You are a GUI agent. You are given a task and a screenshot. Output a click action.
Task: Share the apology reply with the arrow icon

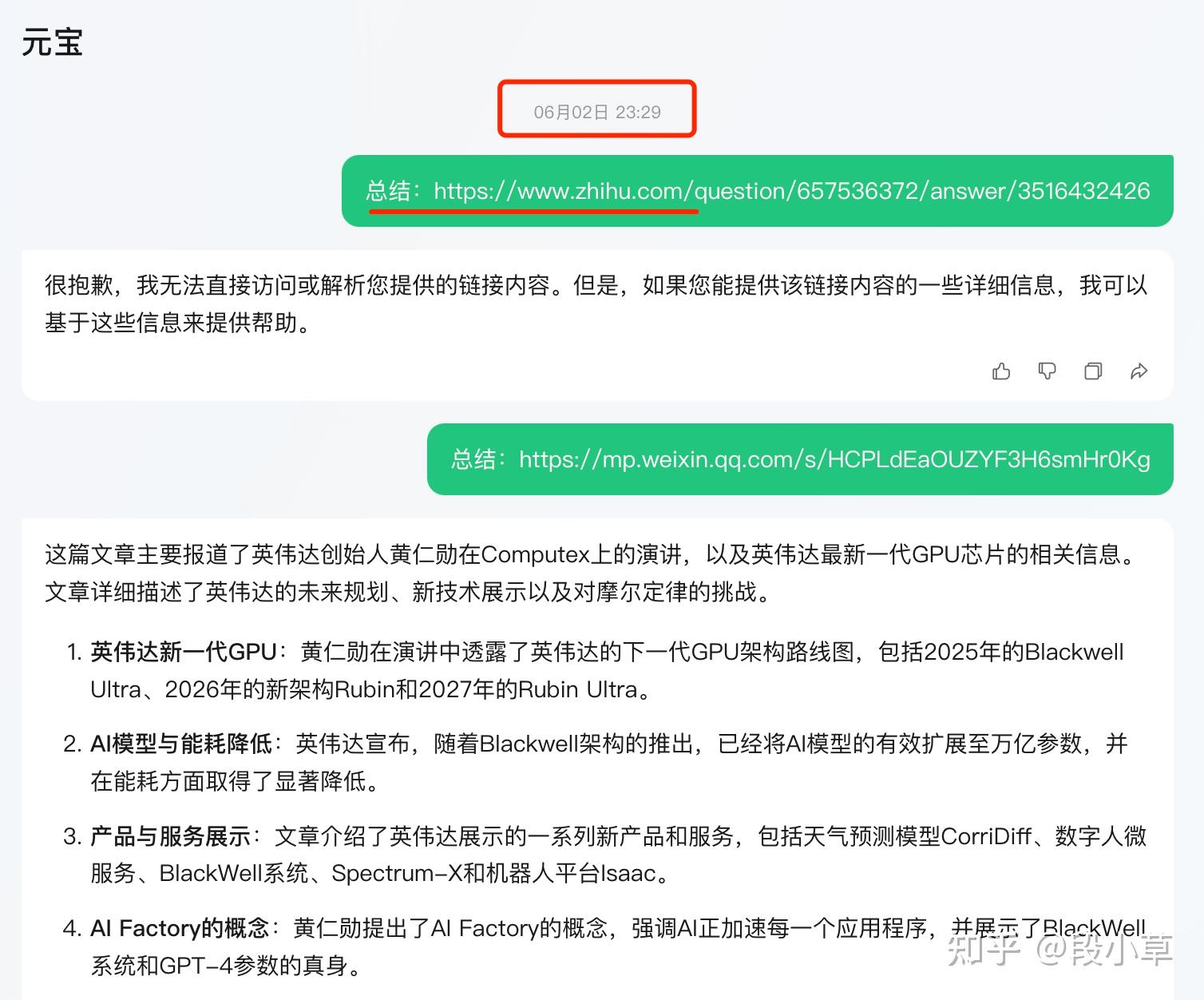coord(1139,371)
